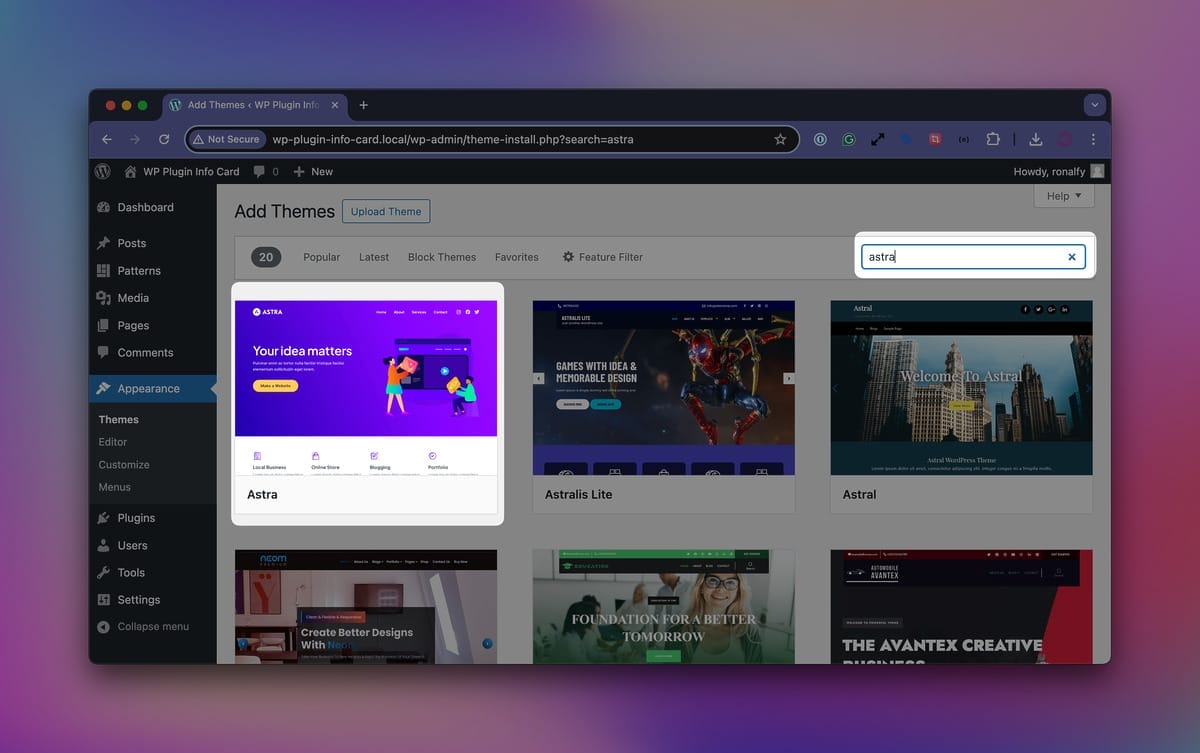This screenshot has height=753, width=1200.
Task: Open the browser downloads icon
Action: pos(1036,139)
